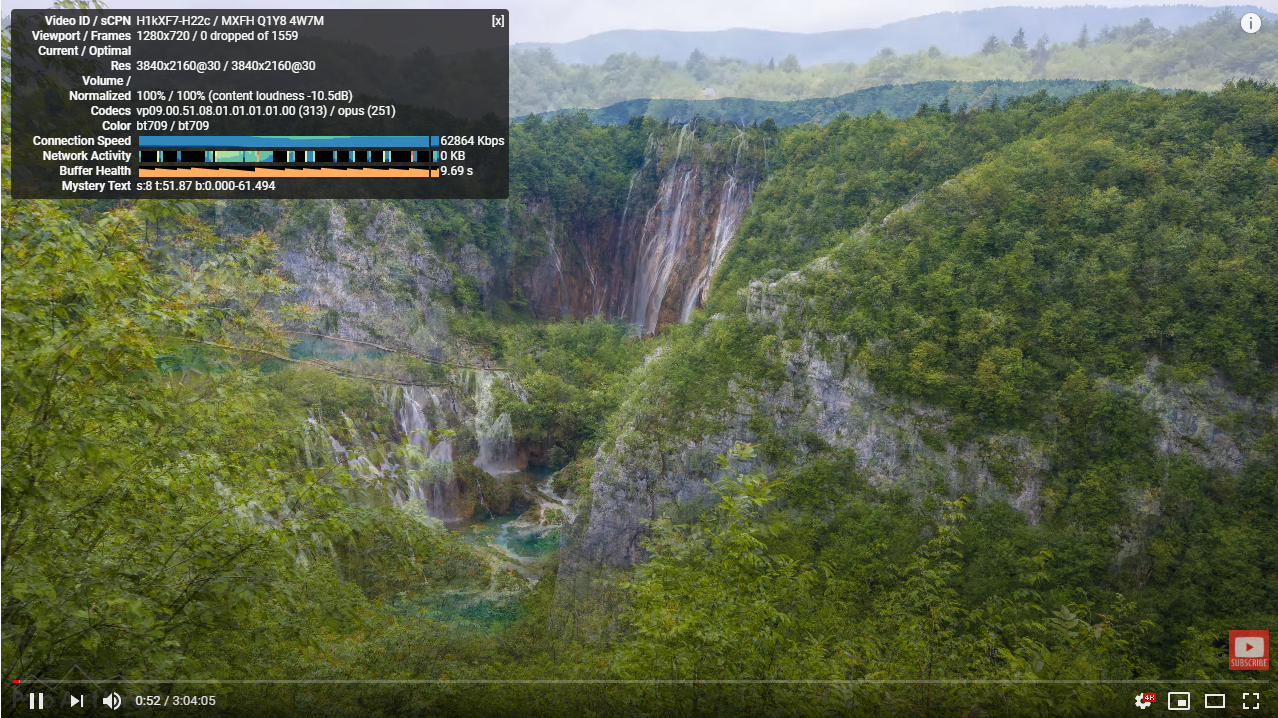Open the info cards icon

1251,23
